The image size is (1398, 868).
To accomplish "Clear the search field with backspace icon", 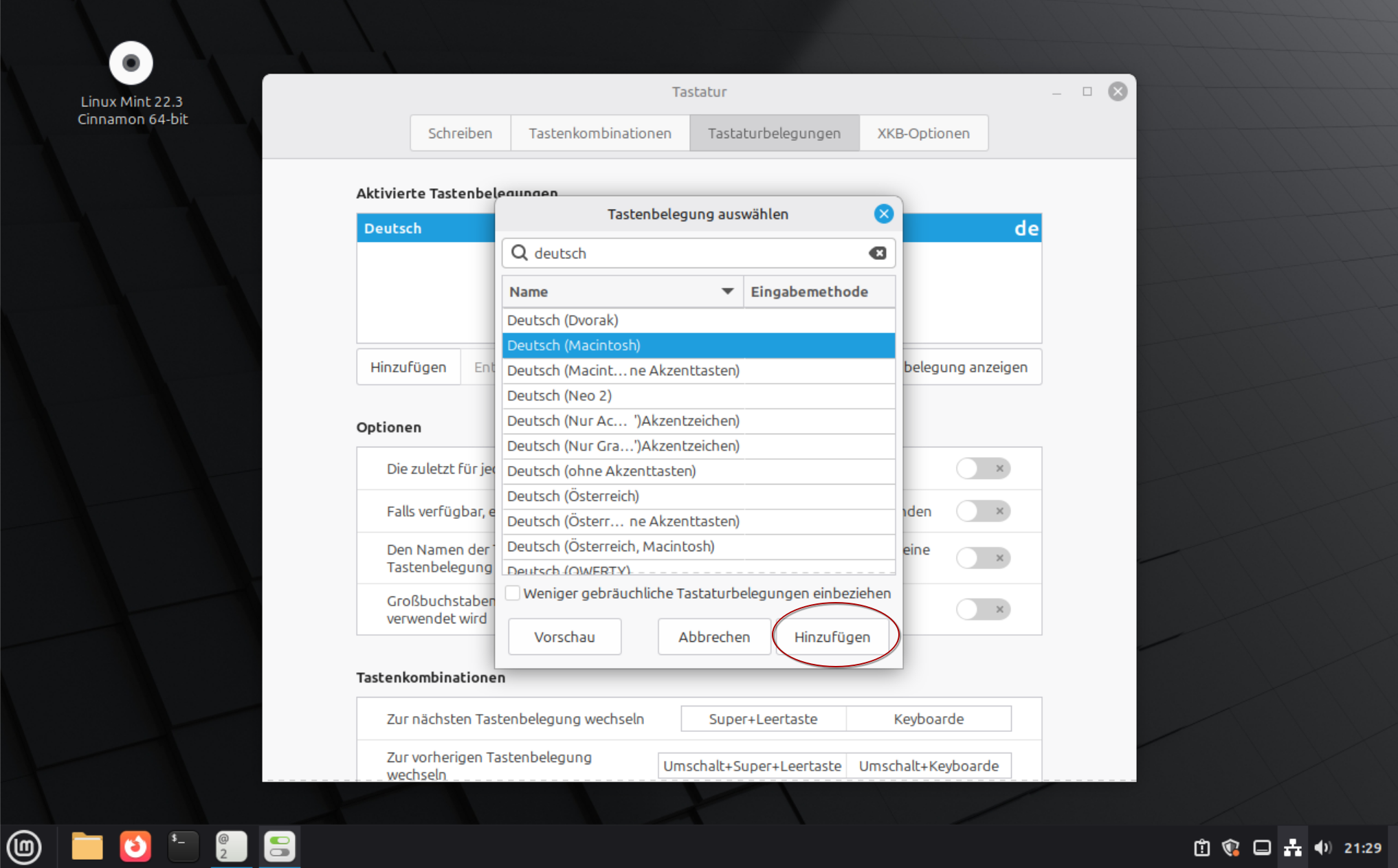I will coord(877,254).
